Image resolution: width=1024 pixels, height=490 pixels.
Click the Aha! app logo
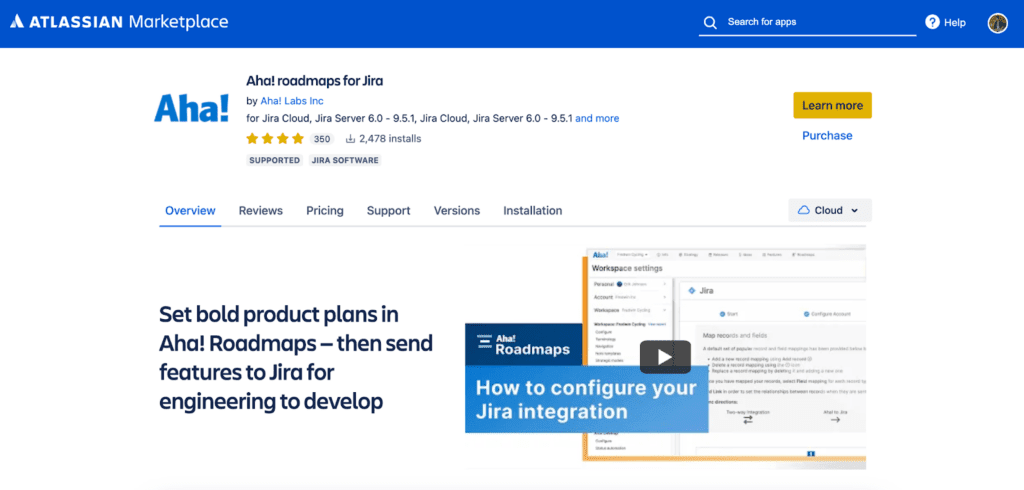pyautogui.click(x=191, y=108)
